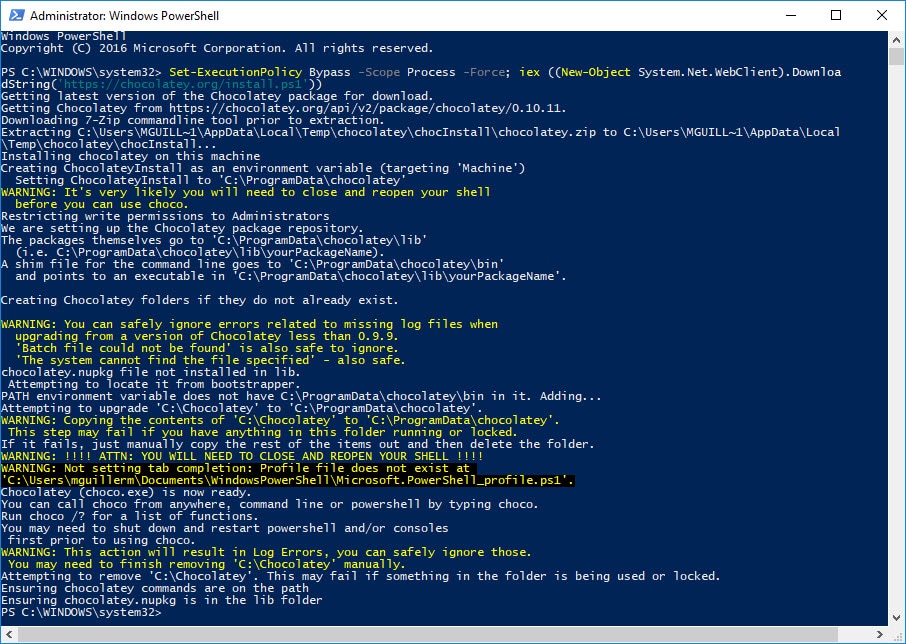Click 'Run choco /? for a list of functions.'

(x=130, y=516)
